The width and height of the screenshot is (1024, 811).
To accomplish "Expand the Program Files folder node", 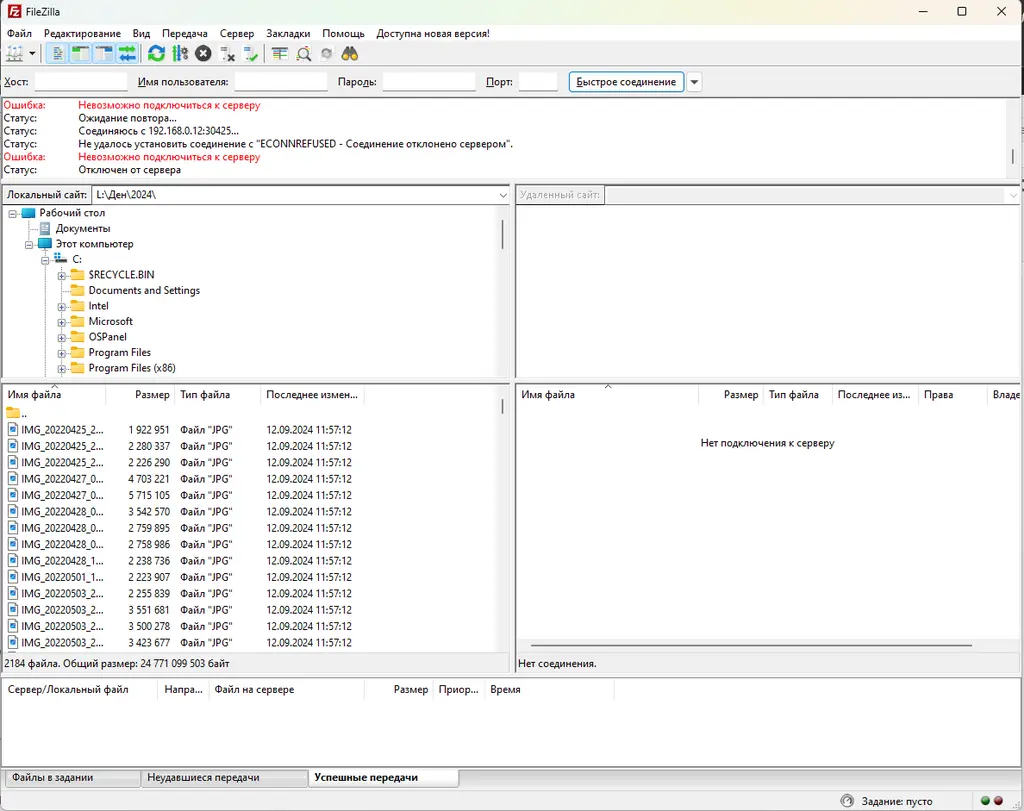I will point(61,354).
